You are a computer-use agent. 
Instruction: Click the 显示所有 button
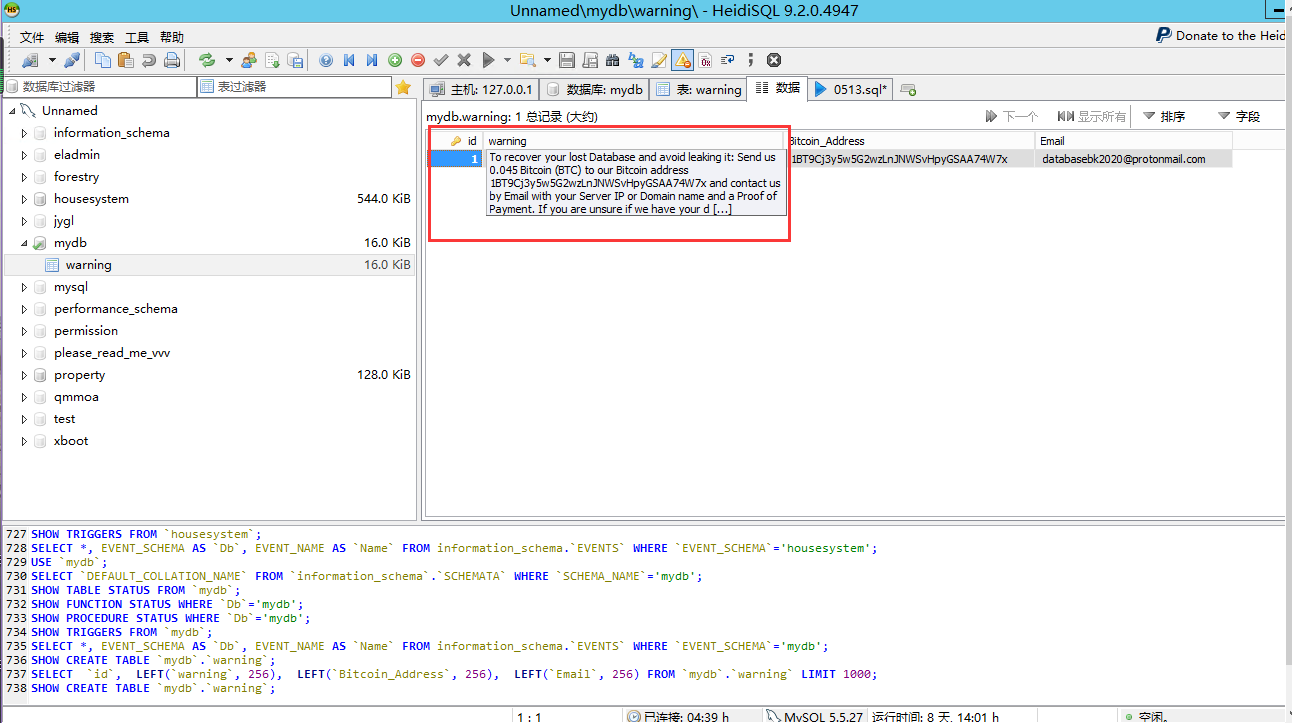click(1091, 116)
